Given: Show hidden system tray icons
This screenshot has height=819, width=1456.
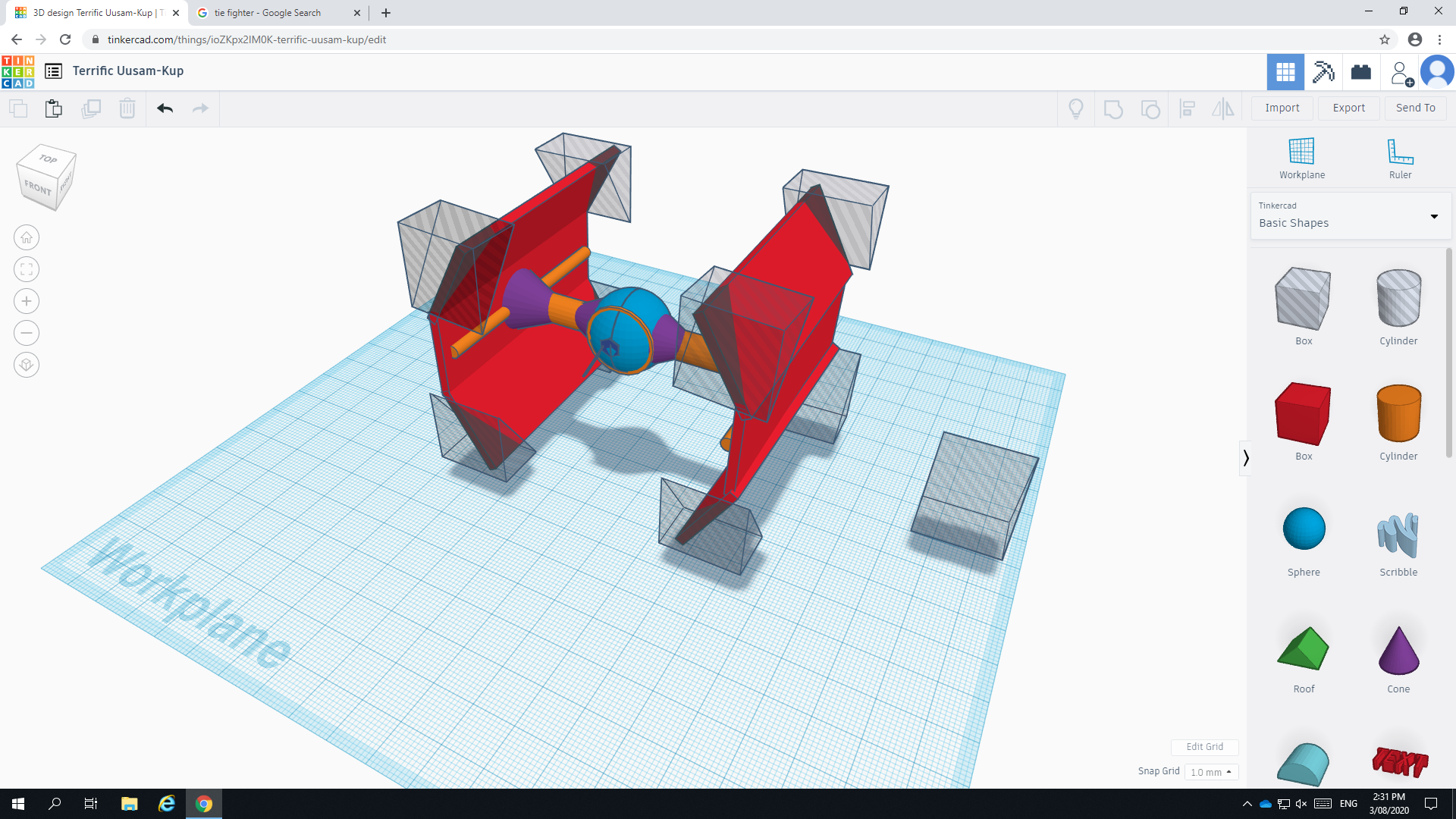Looking at the screenshot, I should click(x=1247, y=804).
